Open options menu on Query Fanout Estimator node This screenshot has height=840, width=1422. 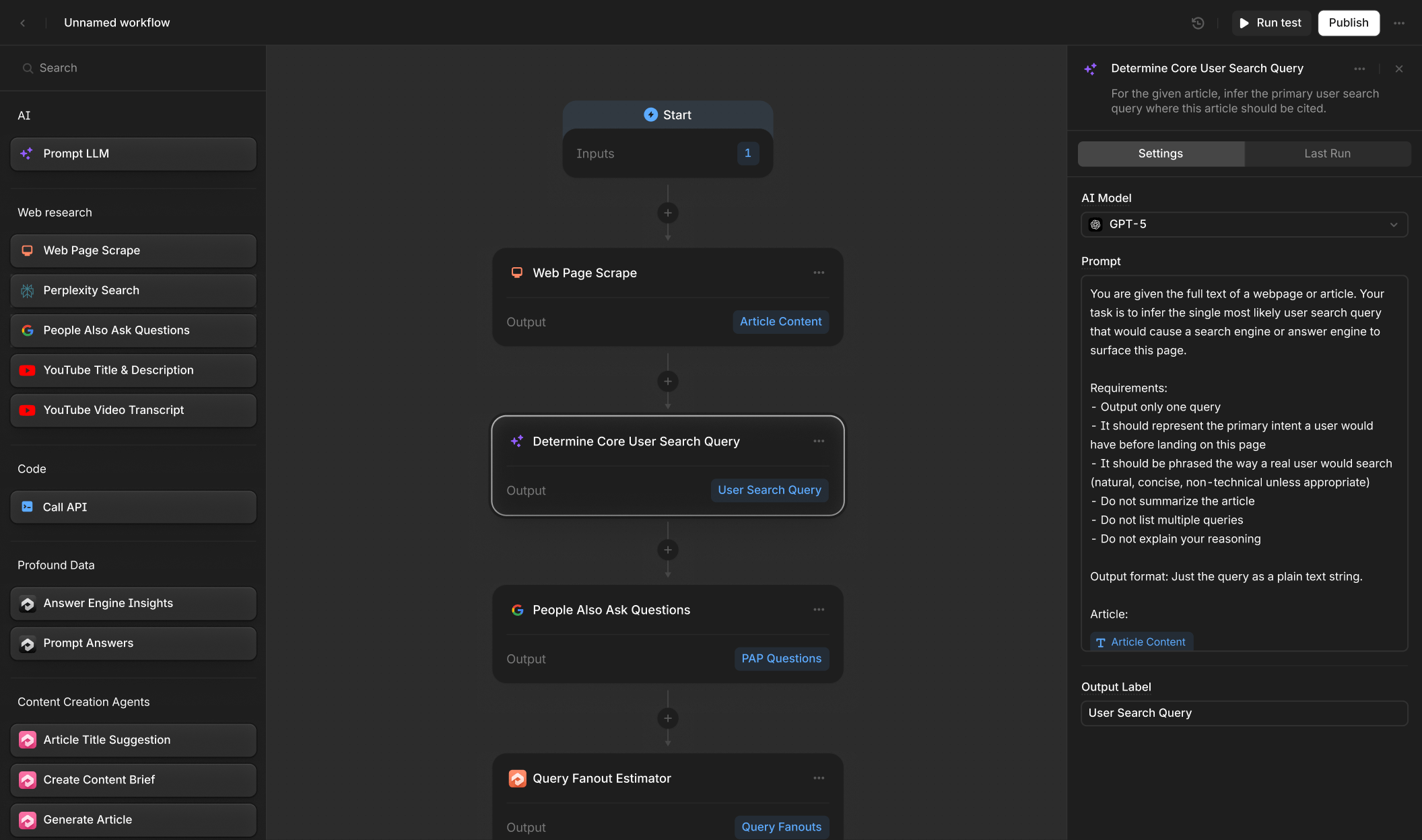click(x=819, y=778)
